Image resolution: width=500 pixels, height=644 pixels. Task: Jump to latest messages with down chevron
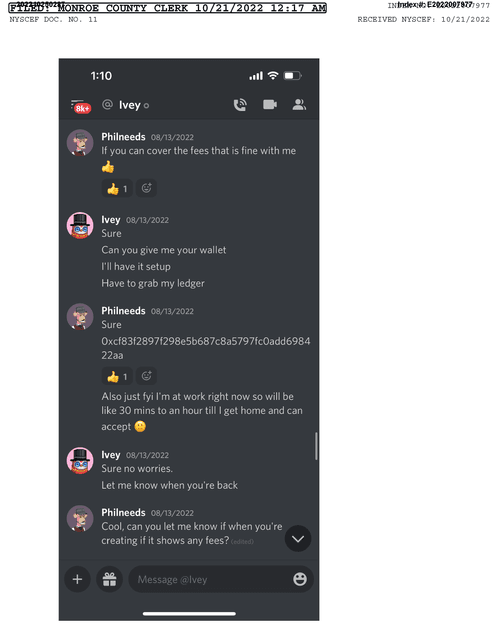(x=298, y=538)
